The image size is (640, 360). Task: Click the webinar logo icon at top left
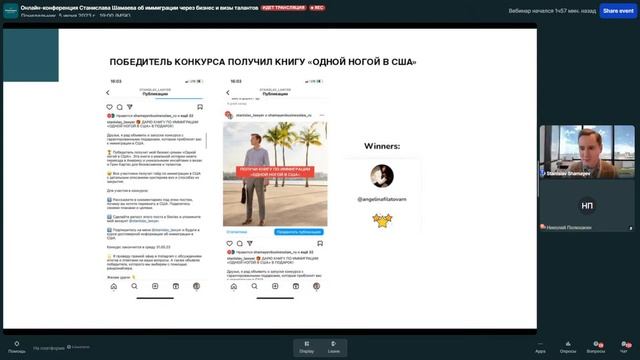pos(11,11)
